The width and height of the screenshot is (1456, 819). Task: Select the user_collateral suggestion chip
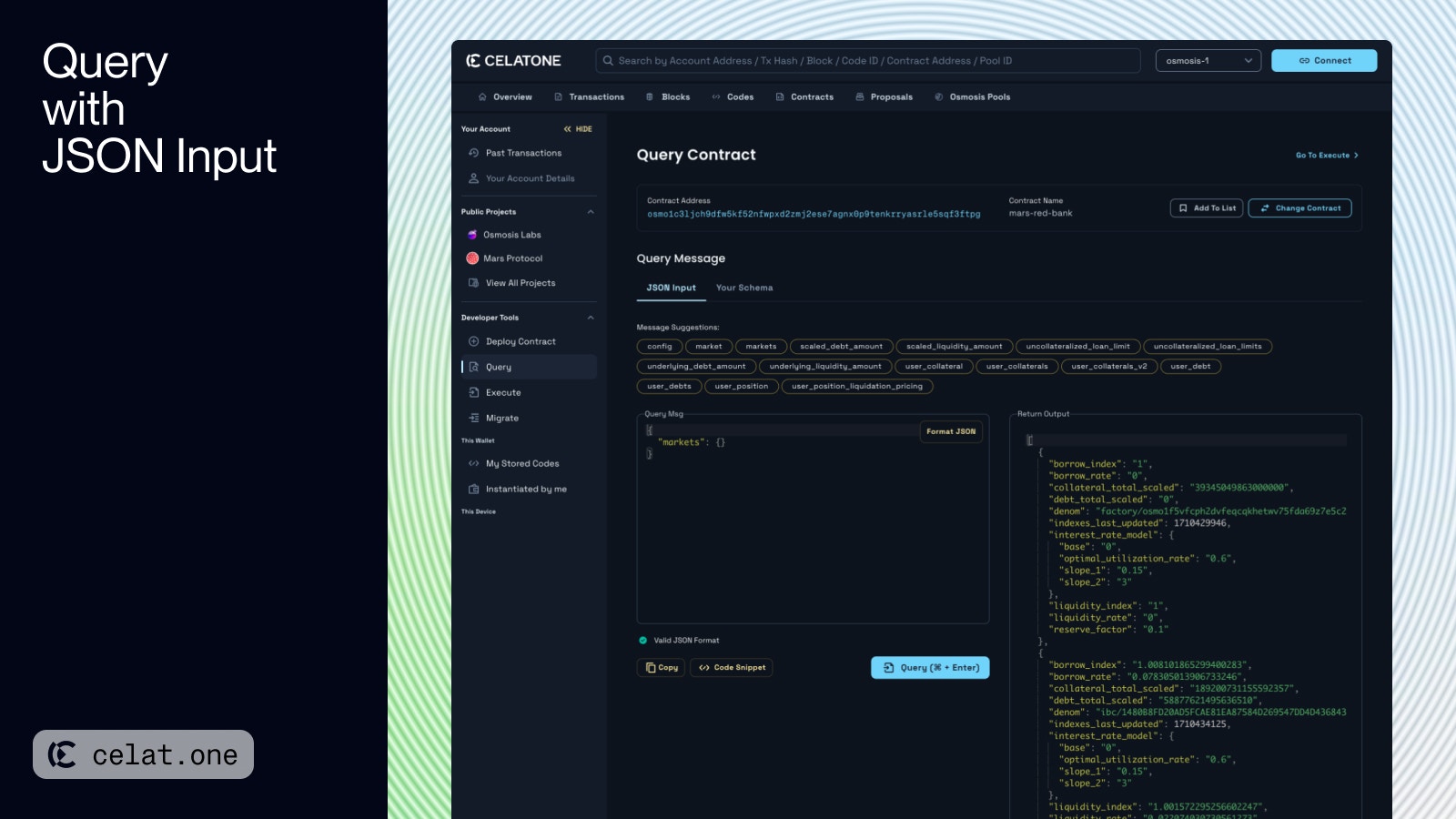[934, 367]
